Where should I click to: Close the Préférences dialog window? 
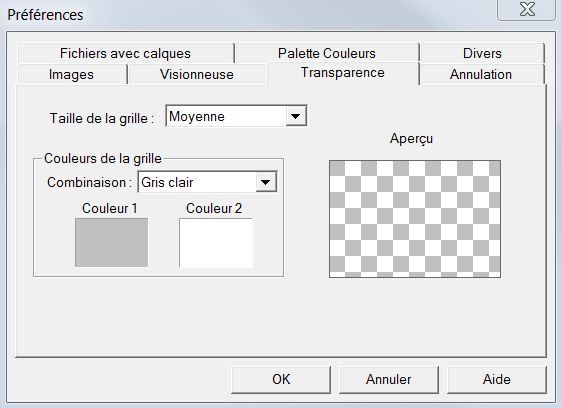(x=527, y=9)
